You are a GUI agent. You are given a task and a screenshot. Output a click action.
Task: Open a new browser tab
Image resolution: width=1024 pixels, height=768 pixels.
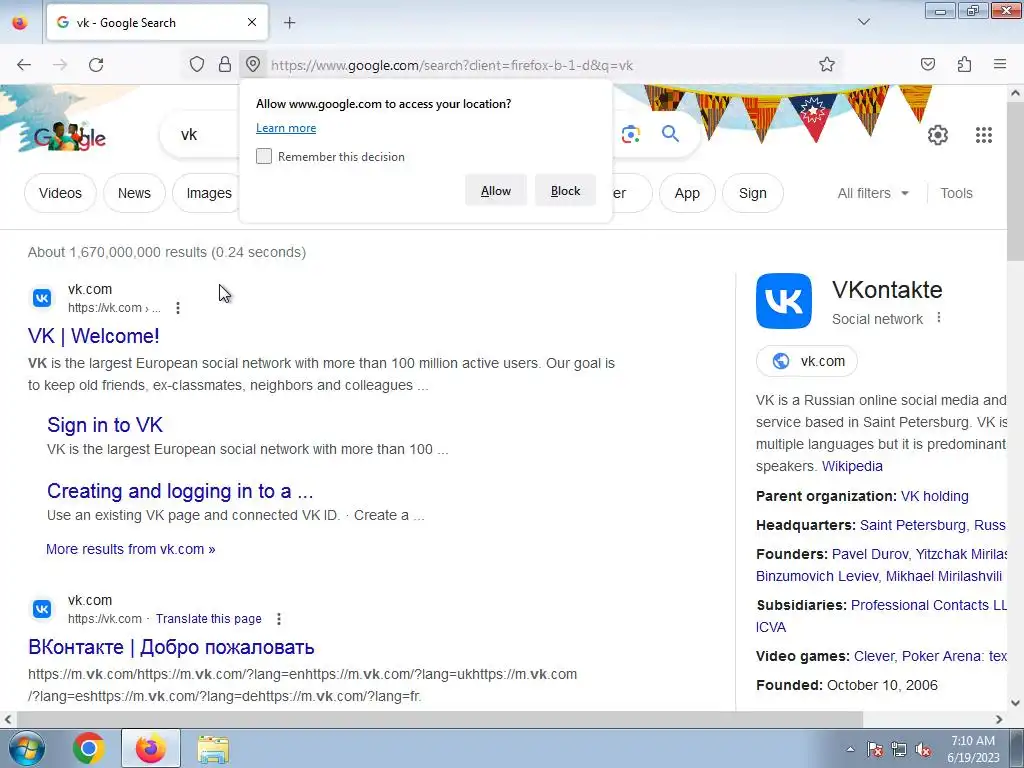(289, 23)
